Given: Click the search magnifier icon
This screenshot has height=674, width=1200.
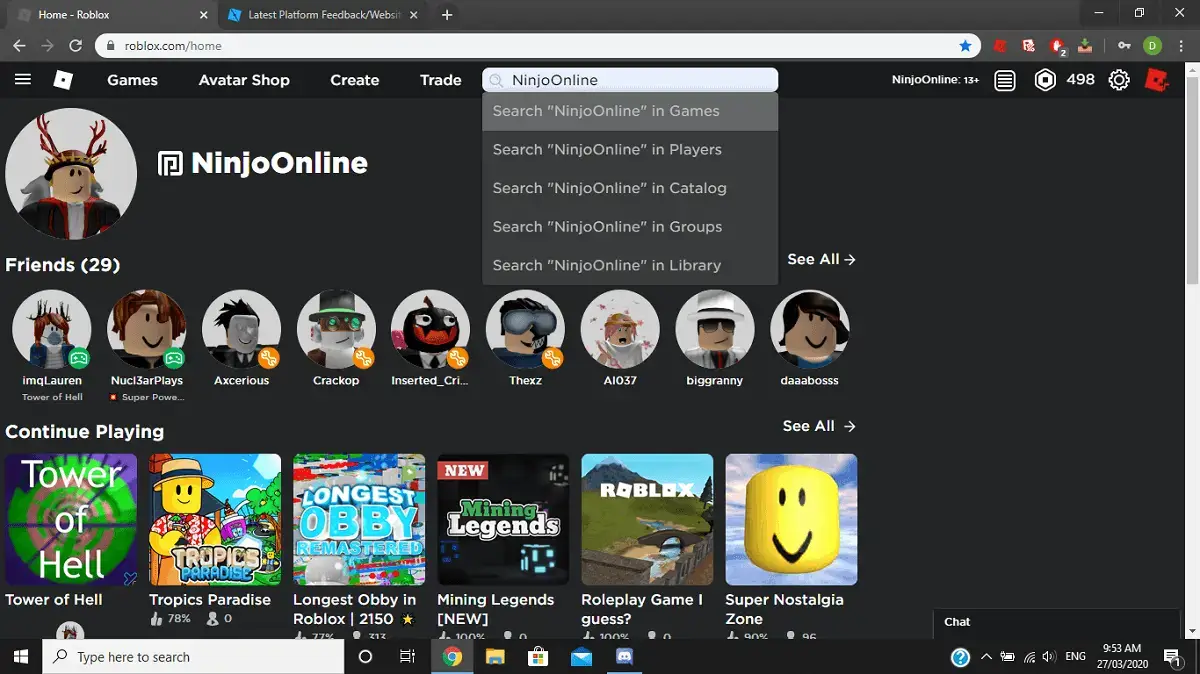Looking at the screenshot, I should [x=496, y=80].
